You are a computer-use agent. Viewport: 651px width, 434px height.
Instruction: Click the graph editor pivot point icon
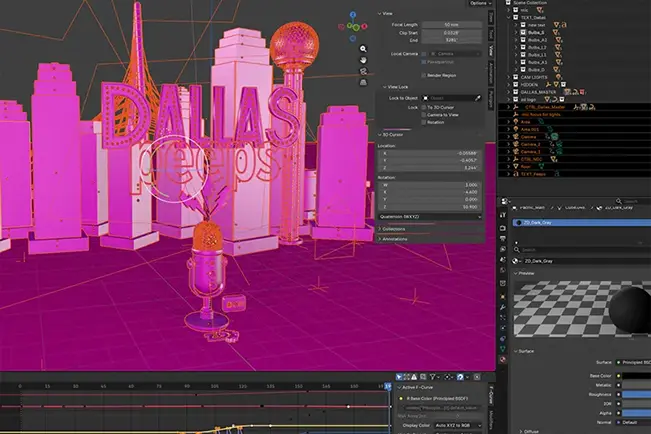point(448,377)
